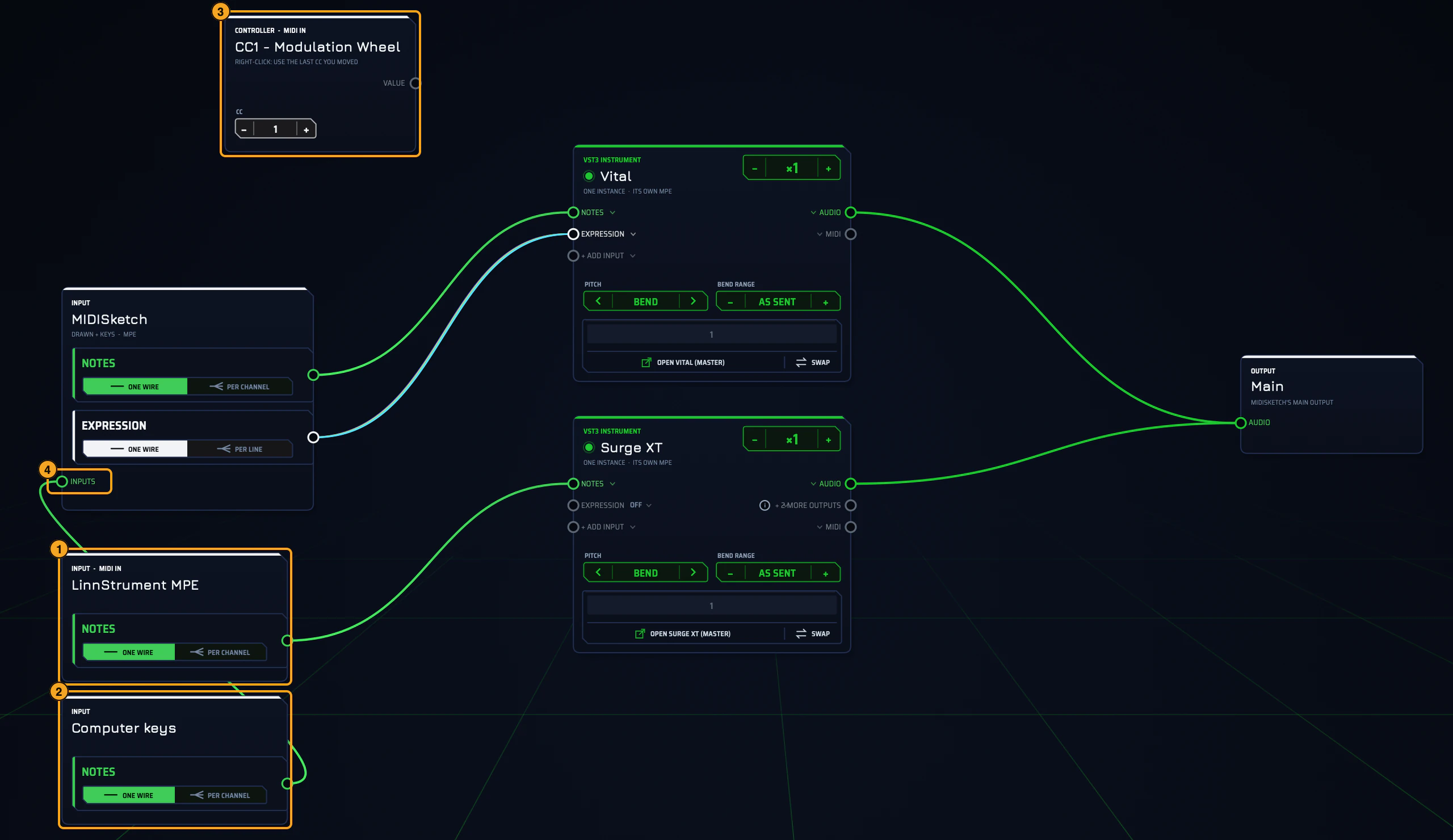Open Vital (Master) plugin window

683,362
